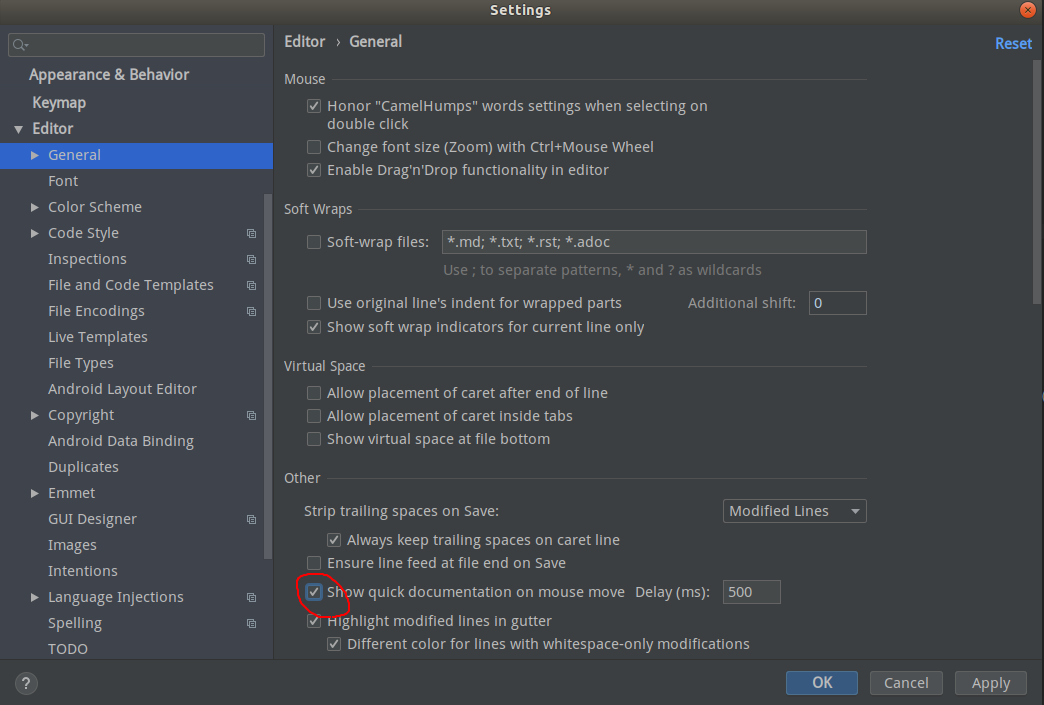Screen dimensions: 1044x705
Task: Select Live Templates in the sidebar
Action: [x=97, y=337]
